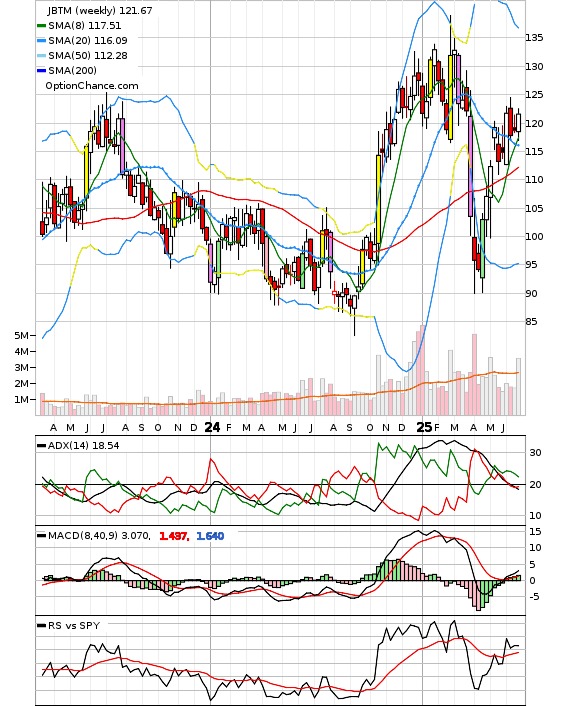Click the blue SMA(20) legend swatch
The image size is (566, 706).
click(41, 41)
